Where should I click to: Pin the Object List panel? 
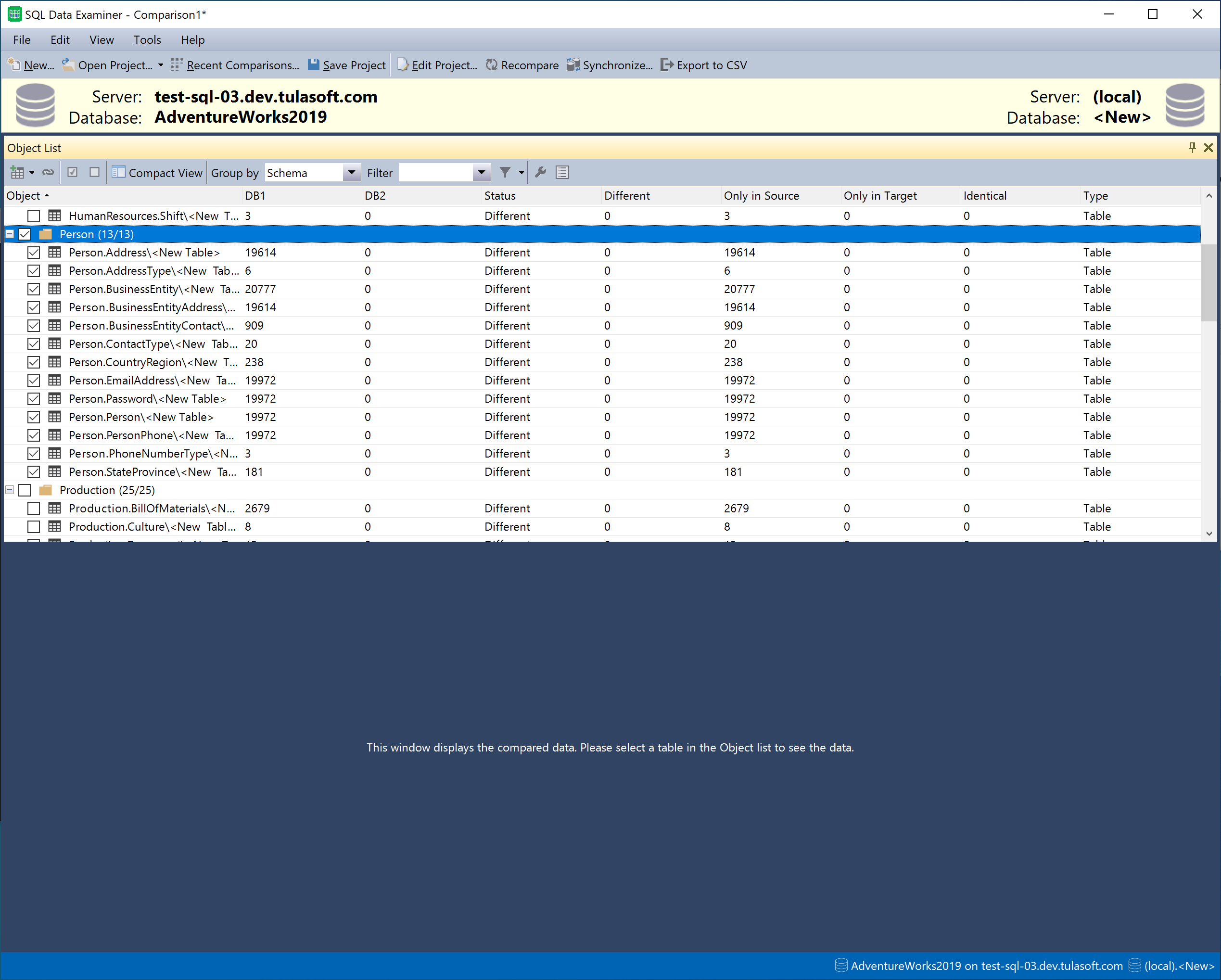point(1192,148)
